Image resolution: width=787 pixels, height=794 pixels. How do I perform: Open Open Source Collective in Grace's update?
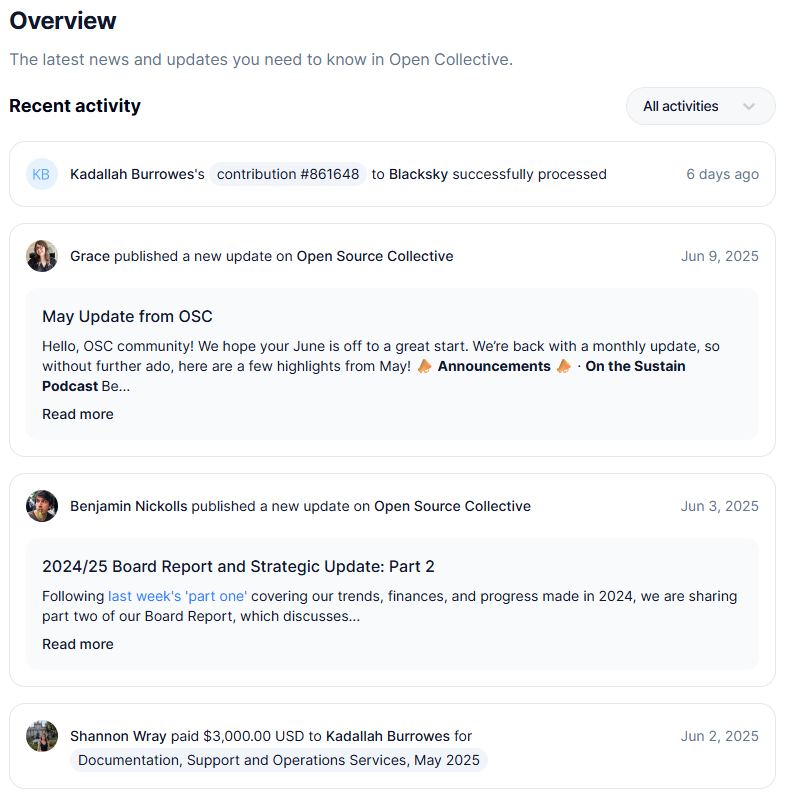coord(375,256)
